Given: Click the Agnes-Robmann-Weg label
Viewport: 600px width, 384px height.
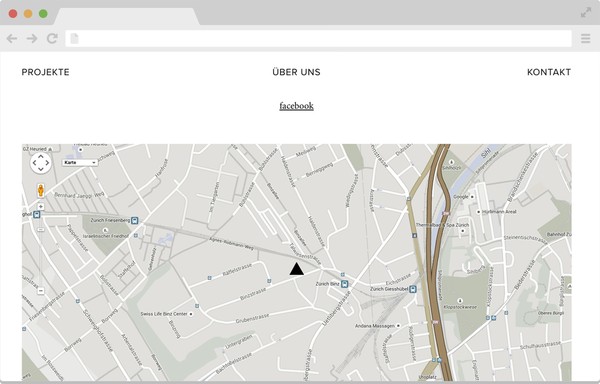Looking at the screenshot, I should pyautogui.click(x=231, y=244).
